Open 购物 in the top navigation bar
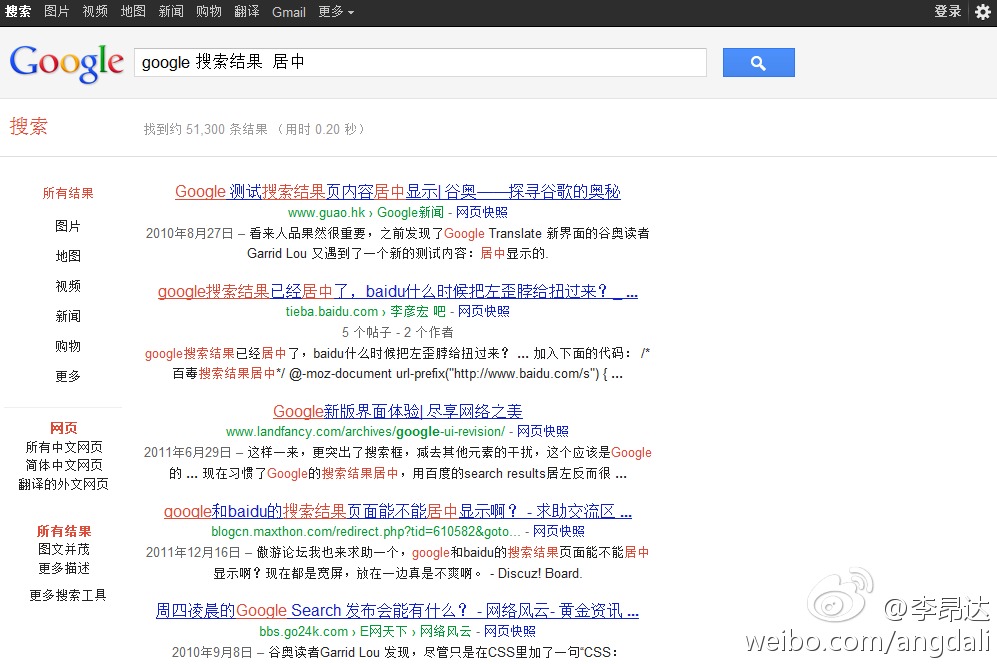 pos(209,11)
